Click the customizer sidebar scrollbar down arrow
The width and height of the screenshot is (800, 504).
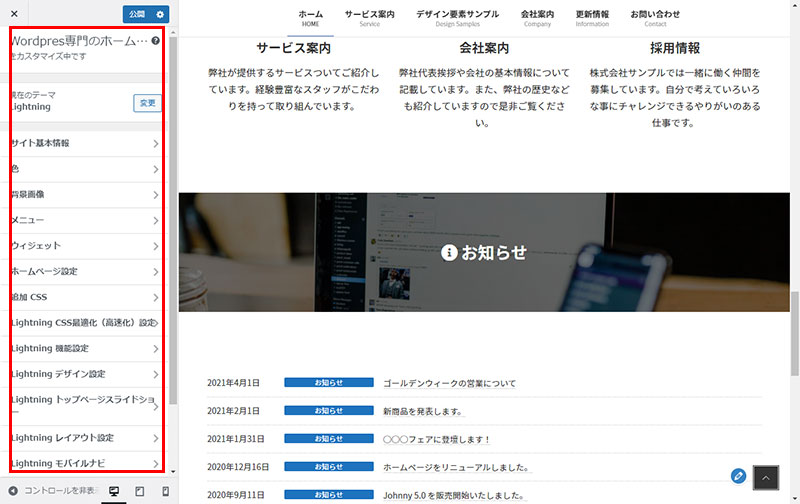173,471
